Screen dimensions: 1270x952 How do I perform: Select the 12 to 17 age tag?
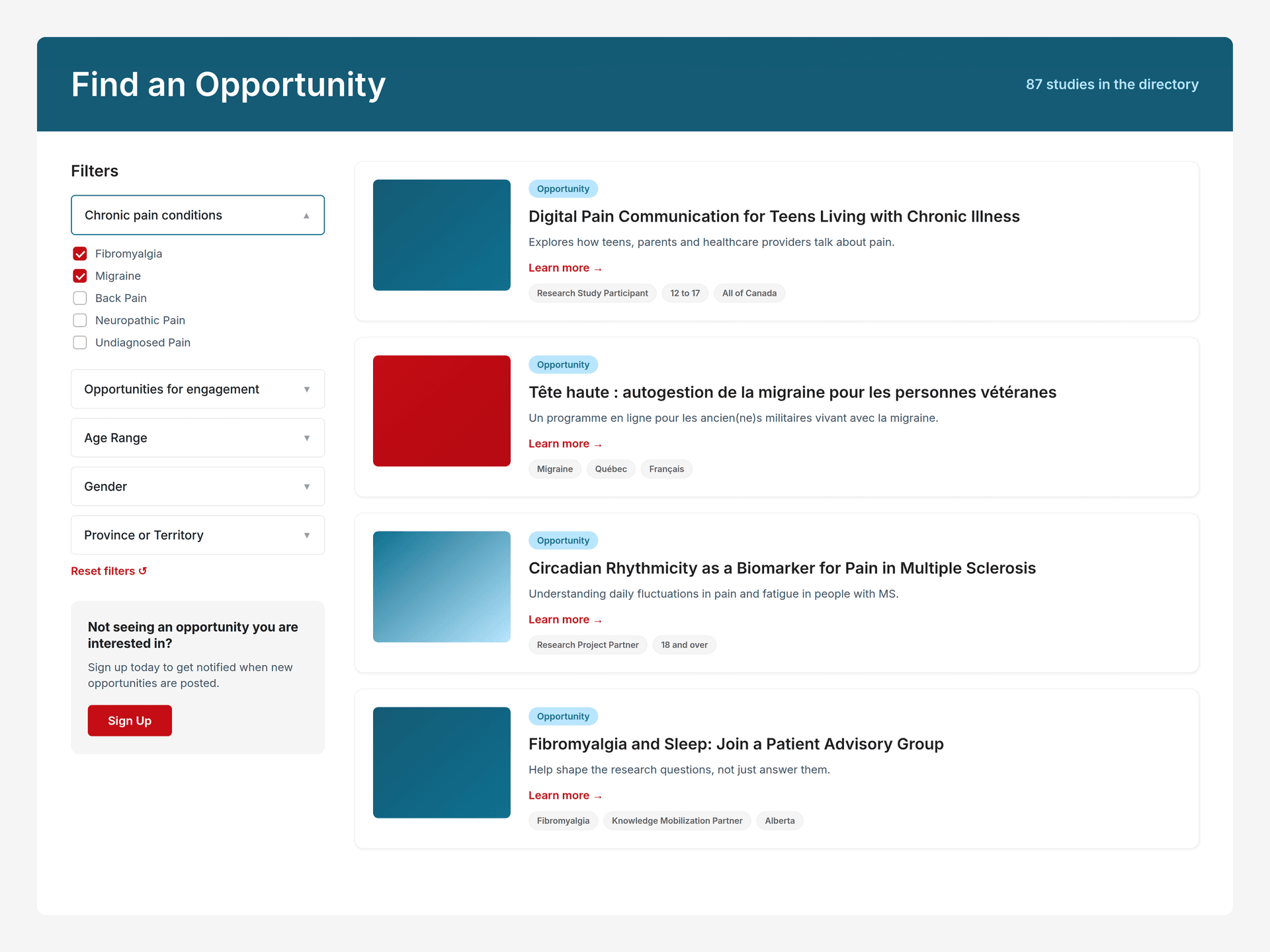[685, 293]
